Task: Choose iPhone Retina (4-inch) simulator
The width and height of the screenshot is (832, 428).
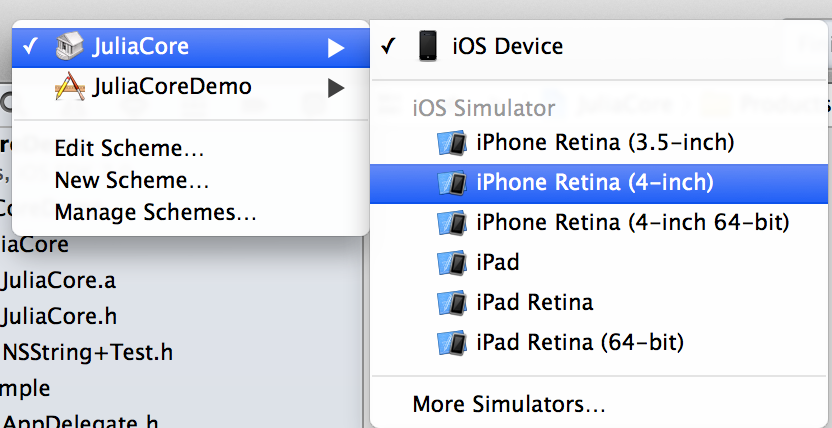Action: click(599, 183)
